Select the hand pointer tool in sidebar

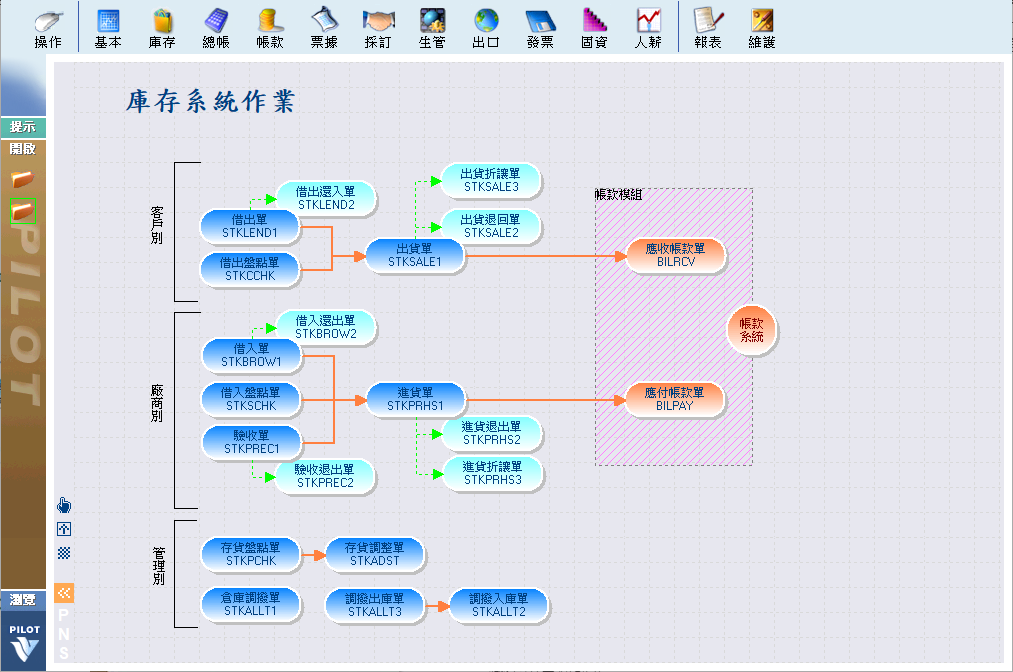(64, 505)
